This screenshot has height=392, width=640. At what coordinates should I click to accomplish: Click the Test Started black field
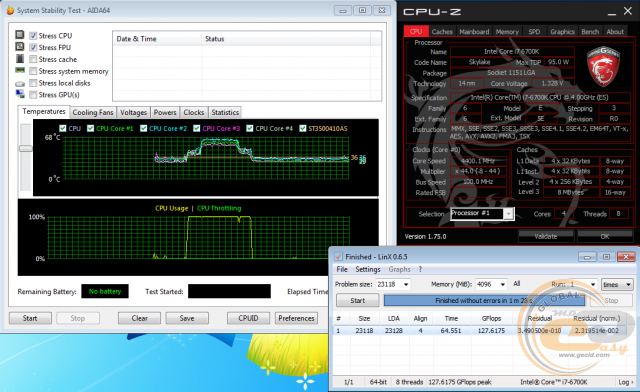[x=229, y=291]
